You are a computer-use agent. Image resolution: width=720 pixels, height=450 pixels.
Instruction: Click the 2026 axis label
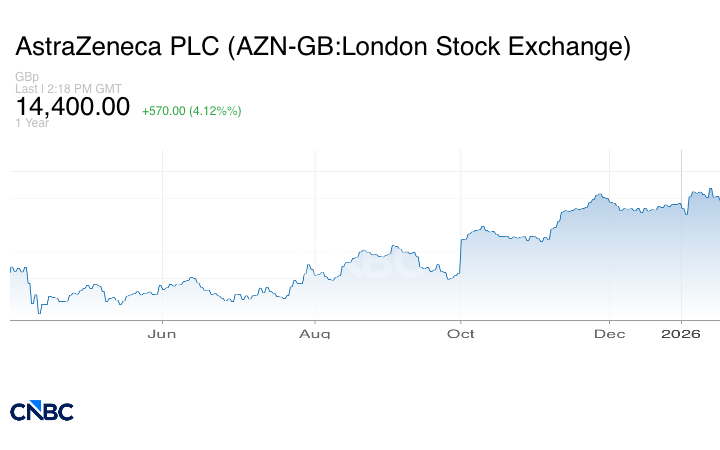pyautogui.click(x=681, y=333)
